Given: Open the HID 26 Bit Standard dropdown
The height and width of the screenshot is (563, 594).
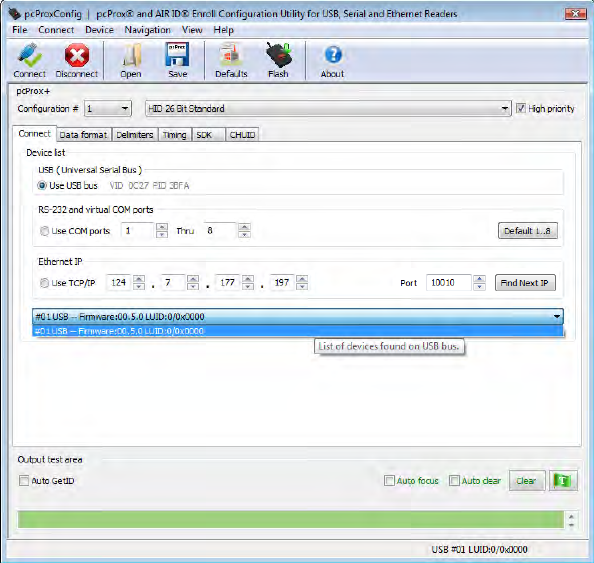Looking at the screenshot, I should coord(328,109).
